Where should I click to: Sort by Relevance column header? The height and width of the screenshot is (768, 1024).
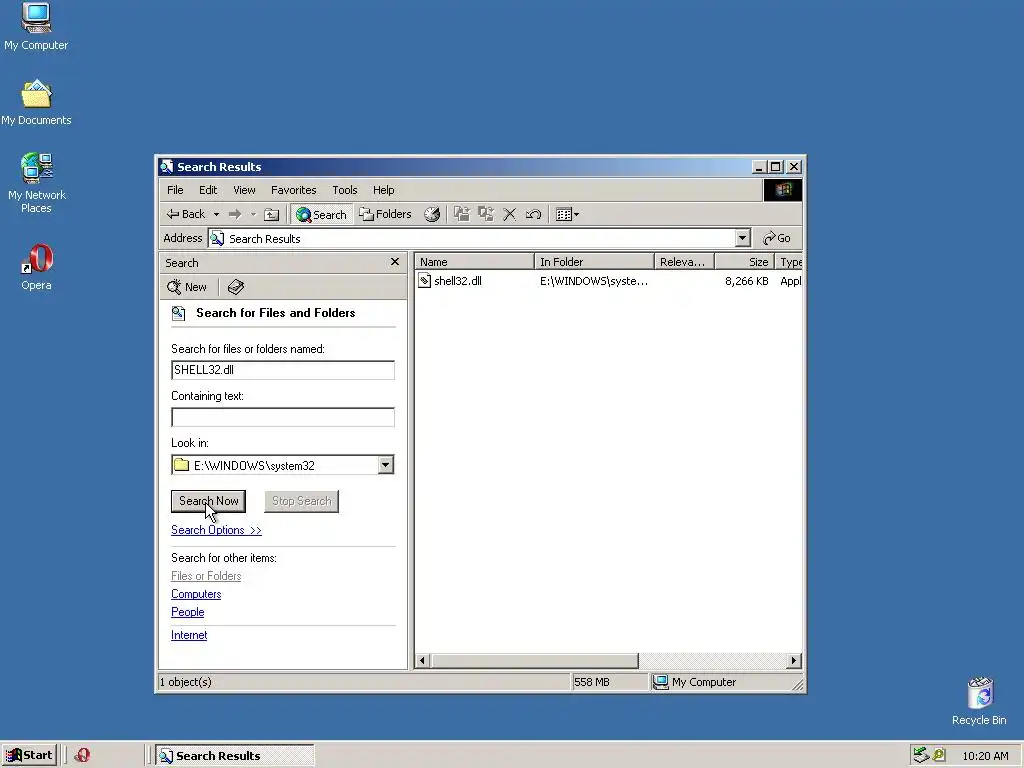click(x=684, y=262)
